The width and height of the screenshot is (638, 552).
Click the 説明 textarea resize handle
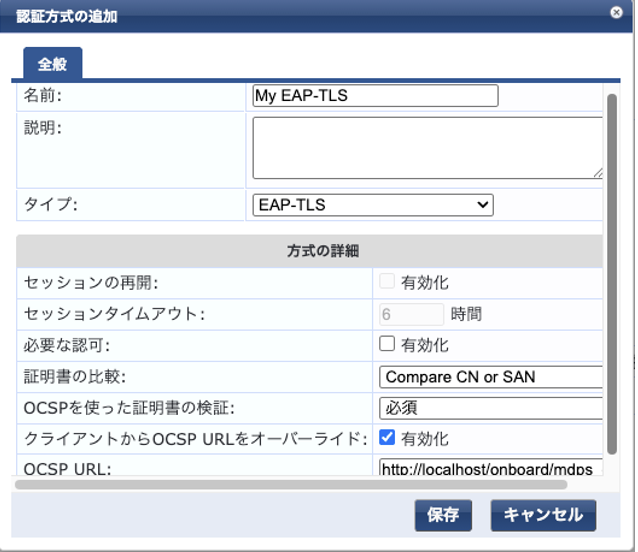(598, 172)
